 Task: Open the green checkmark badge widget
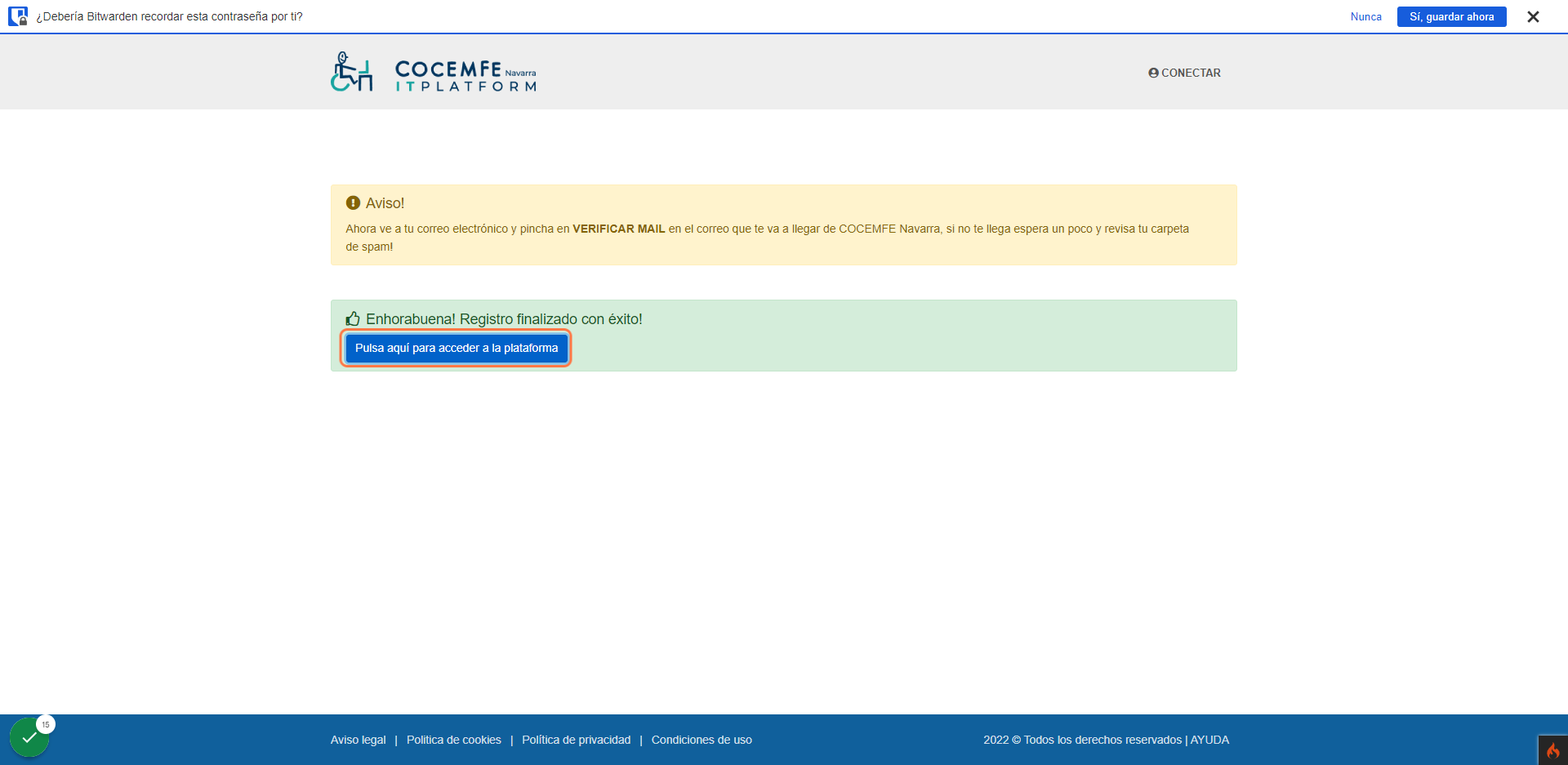point(29,737)
